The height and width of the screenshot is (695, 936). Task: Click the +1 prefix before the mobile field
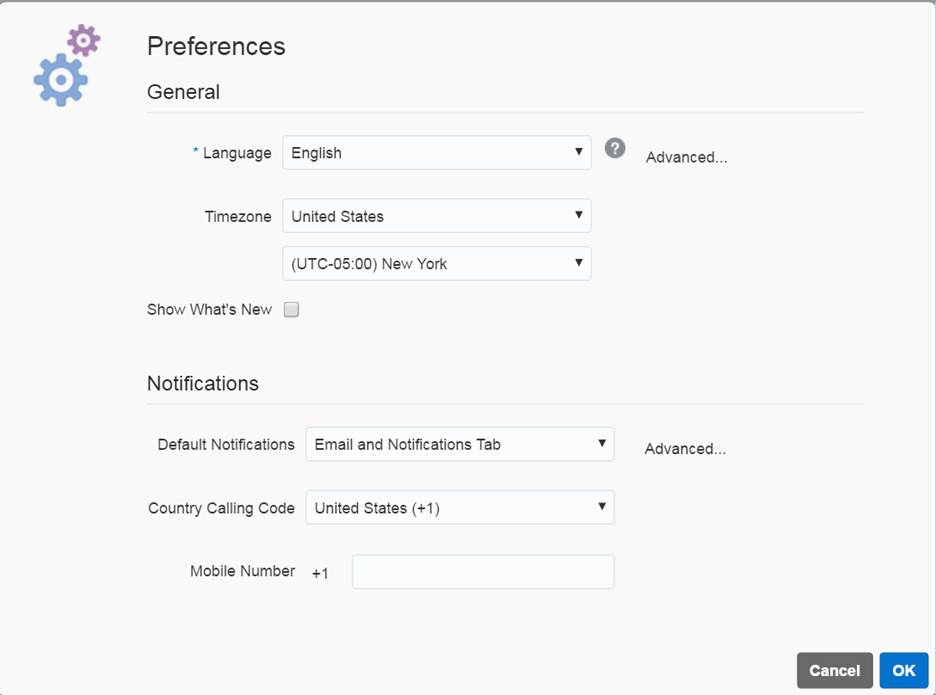pos(320,573)
